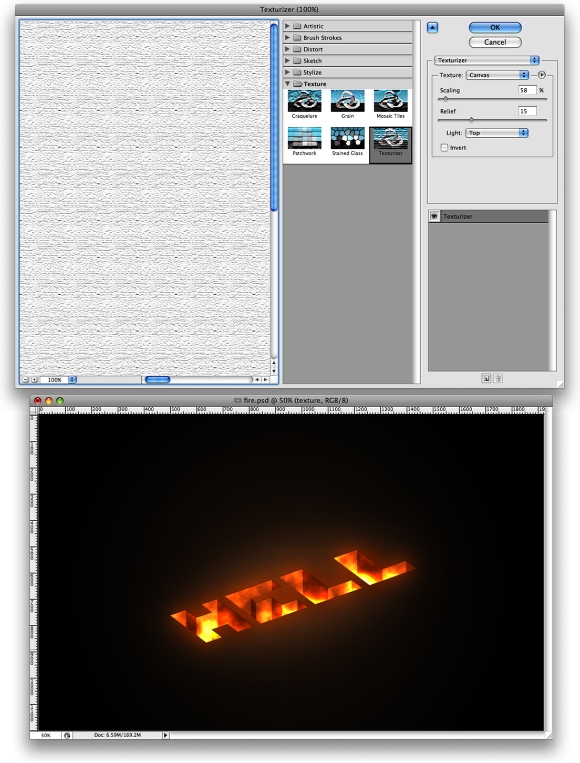Image resolution: width=580 pixels, height=763 pixels.
Task: Expand the Brush Strokes filter folder
Action: [x=287, y=37]
